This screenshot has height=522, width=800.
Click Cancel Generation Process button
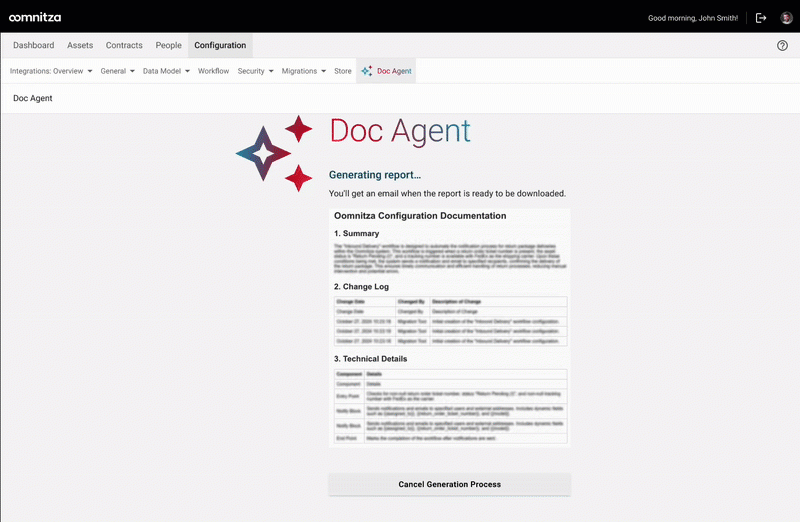449,484
